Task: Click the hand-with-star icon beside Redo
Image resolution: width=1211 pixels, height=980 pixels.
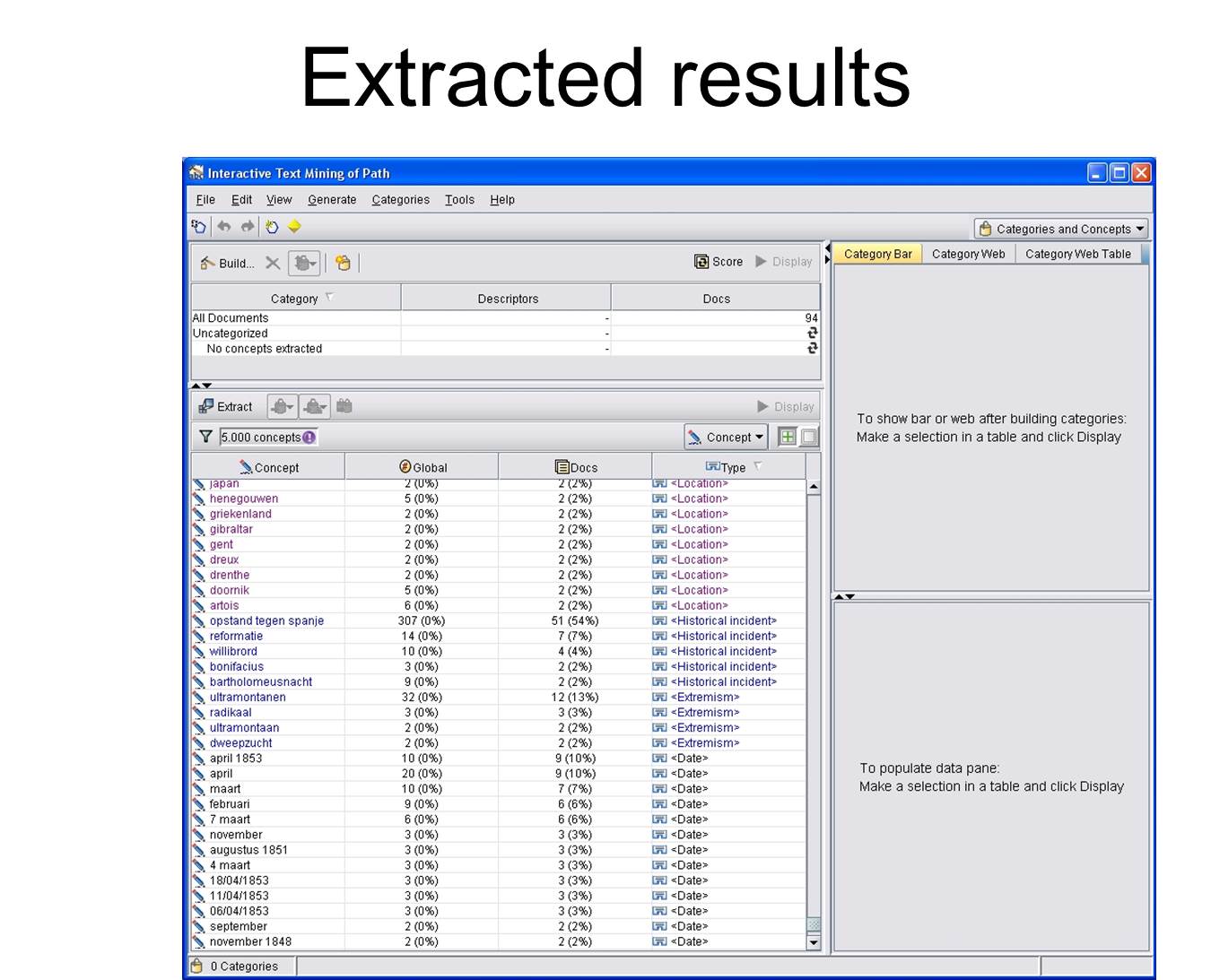Action: (x=272, y=227)
